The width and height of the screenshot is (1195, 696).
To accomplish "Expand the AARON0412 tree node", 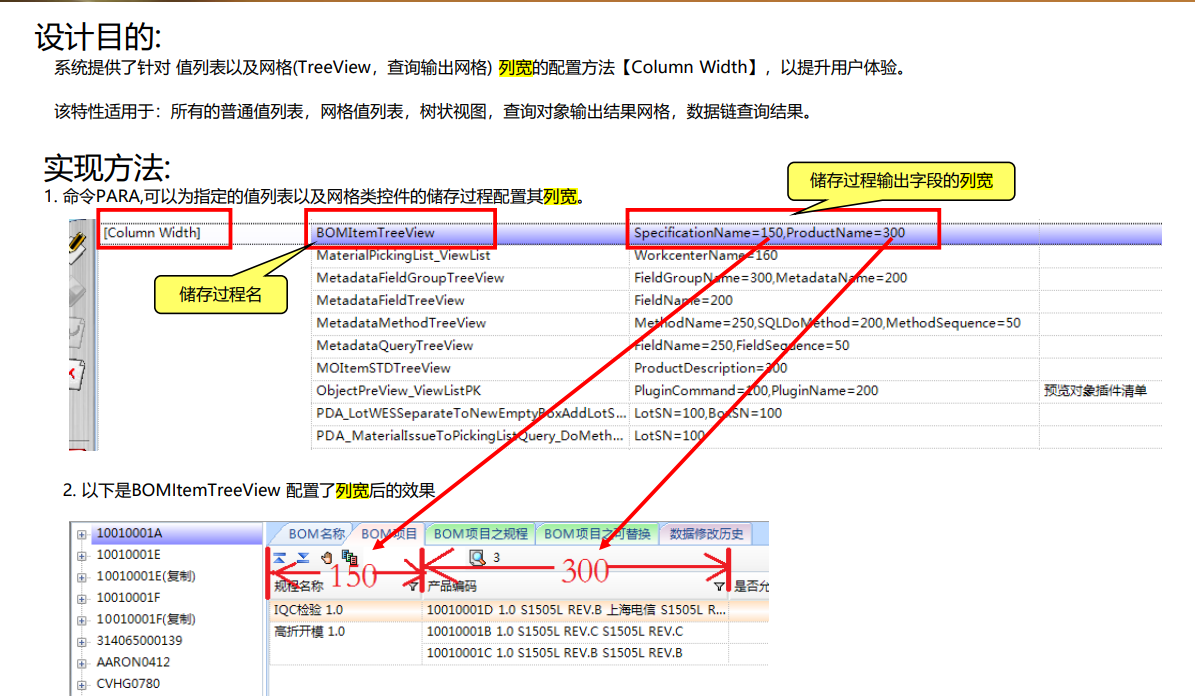I will click(81, 663).
